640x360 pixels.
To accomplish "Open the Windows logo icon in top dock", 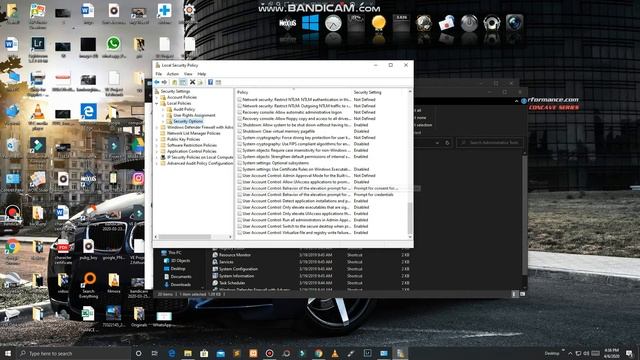I will [x=310, y=23].
